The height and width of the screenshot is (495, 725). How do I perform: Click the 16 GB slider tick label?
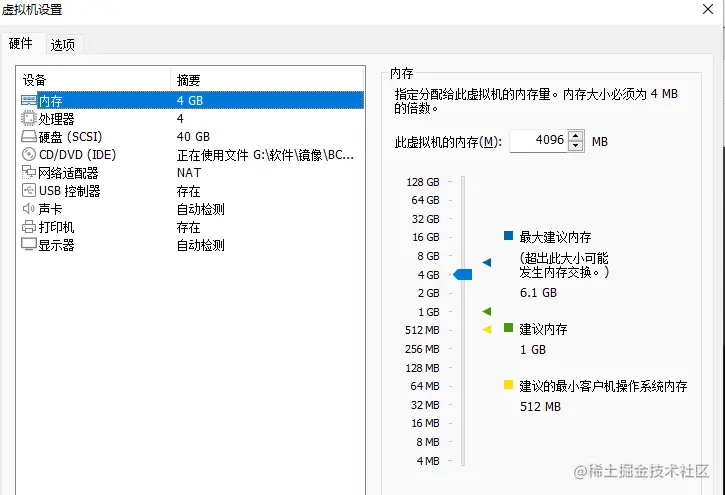(426, 237)
